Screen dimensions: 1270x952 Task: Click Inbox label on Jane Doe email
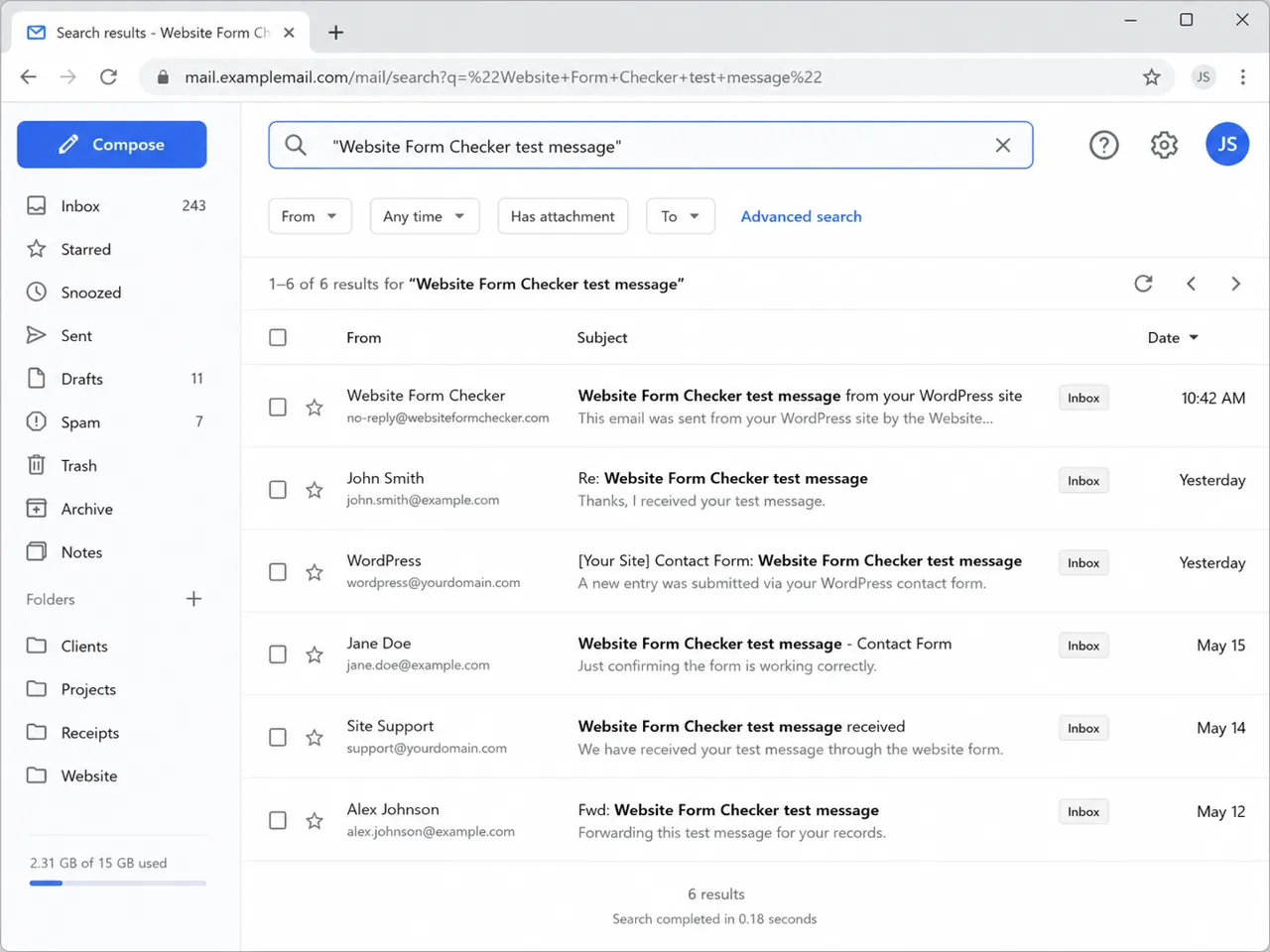point(1083,646)
